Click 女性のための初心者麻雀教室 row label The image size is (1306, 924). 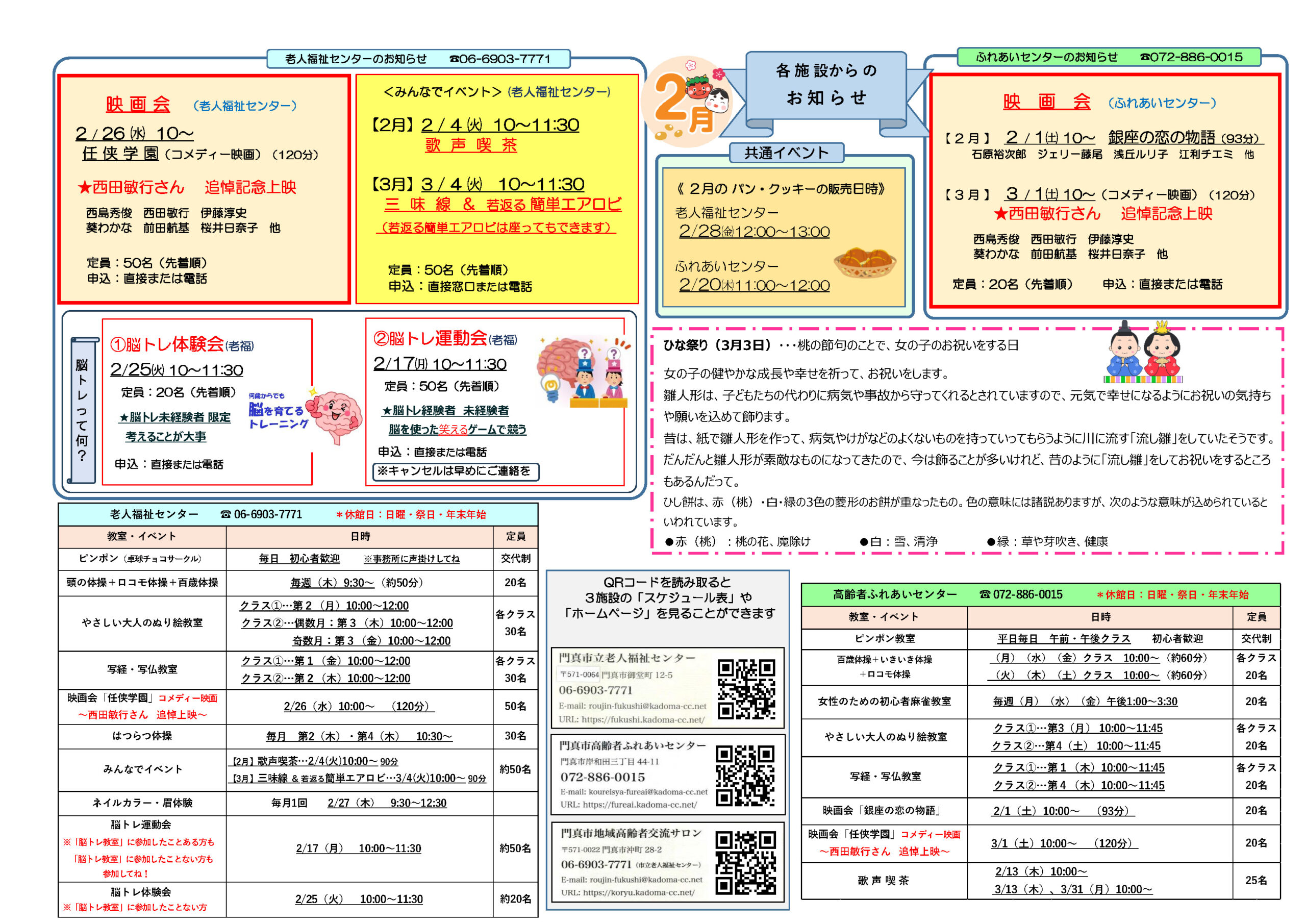point(885,702)
